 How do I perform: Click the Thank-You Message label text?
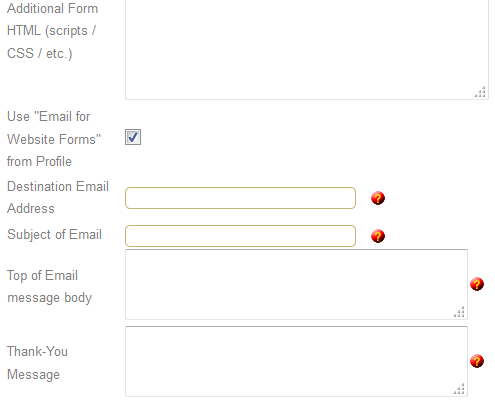click(x=37, y=363)
